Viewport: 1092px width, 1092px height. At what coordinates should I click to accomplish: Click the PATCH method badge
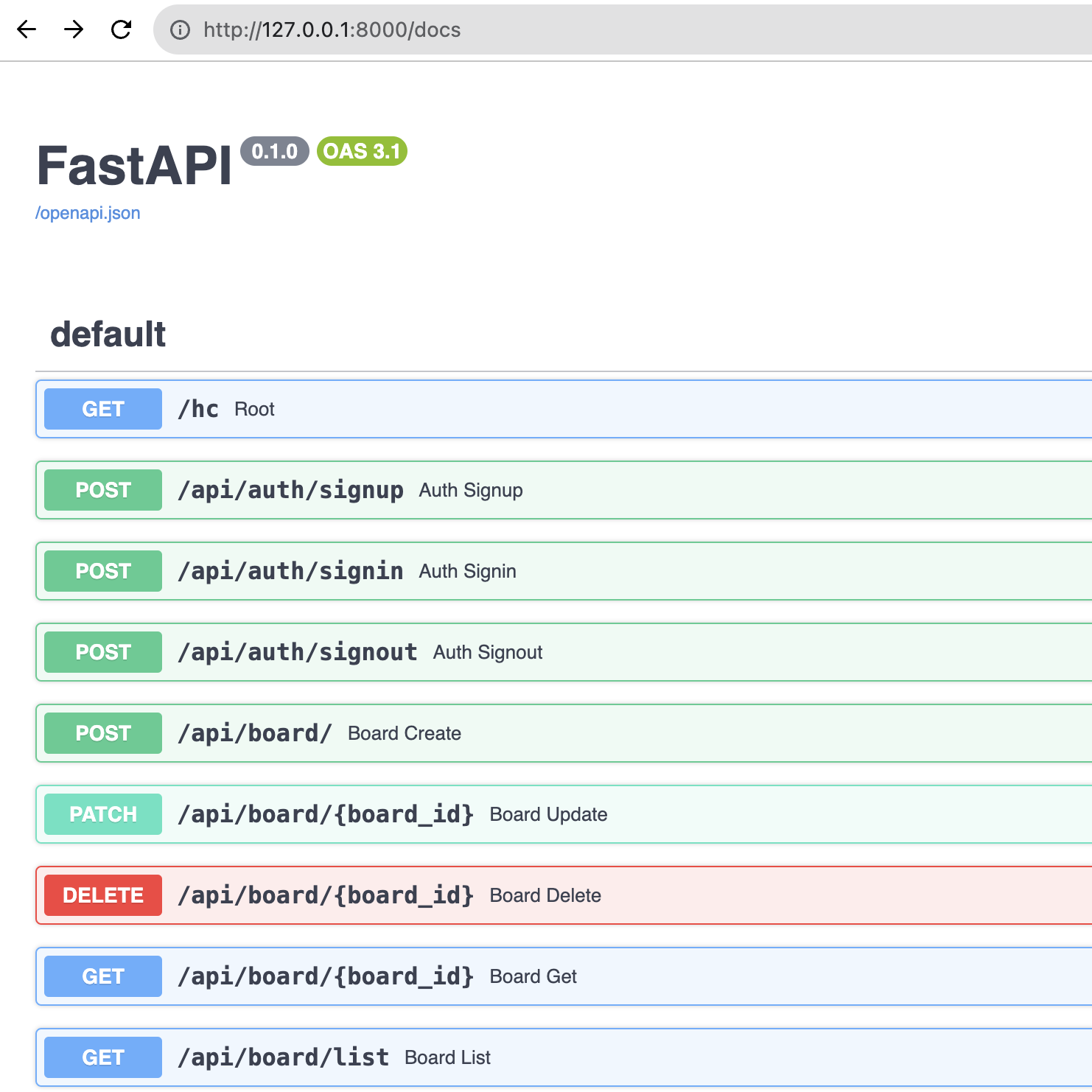(103, 814)
